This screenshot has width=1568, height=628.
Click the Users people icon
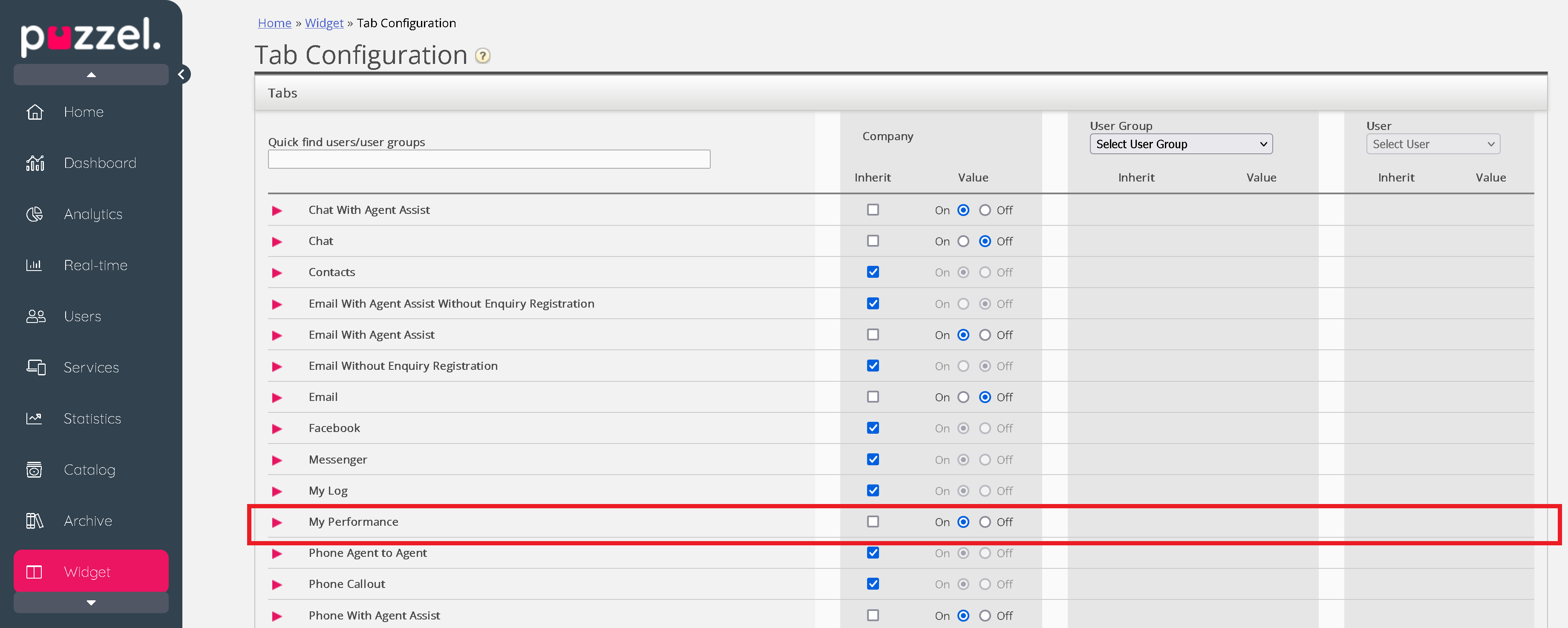pyautogui.click(x=35, y=317)
